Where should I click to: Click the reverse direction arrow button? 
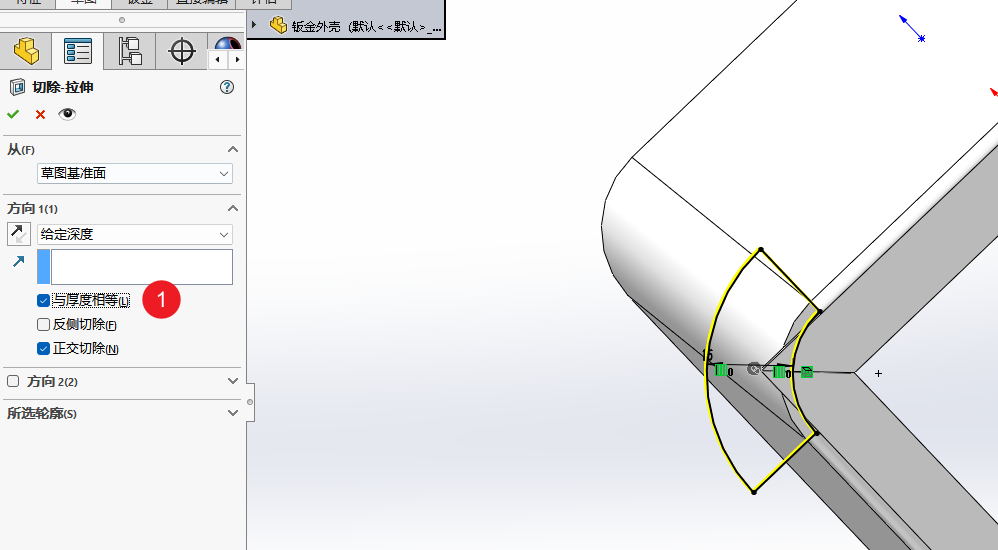tap(19, 234)
